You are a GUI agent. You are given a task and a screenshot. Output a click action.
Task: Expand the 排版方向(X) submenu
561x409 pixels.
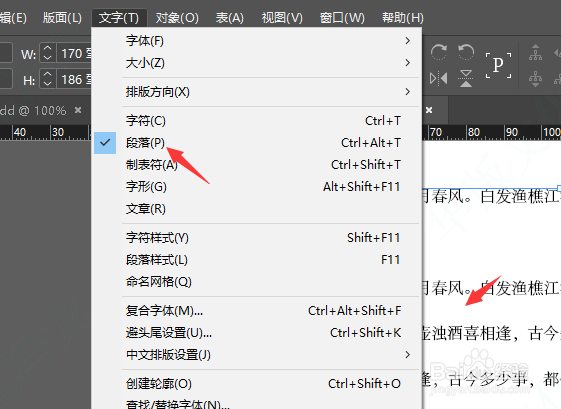point(257,92)
